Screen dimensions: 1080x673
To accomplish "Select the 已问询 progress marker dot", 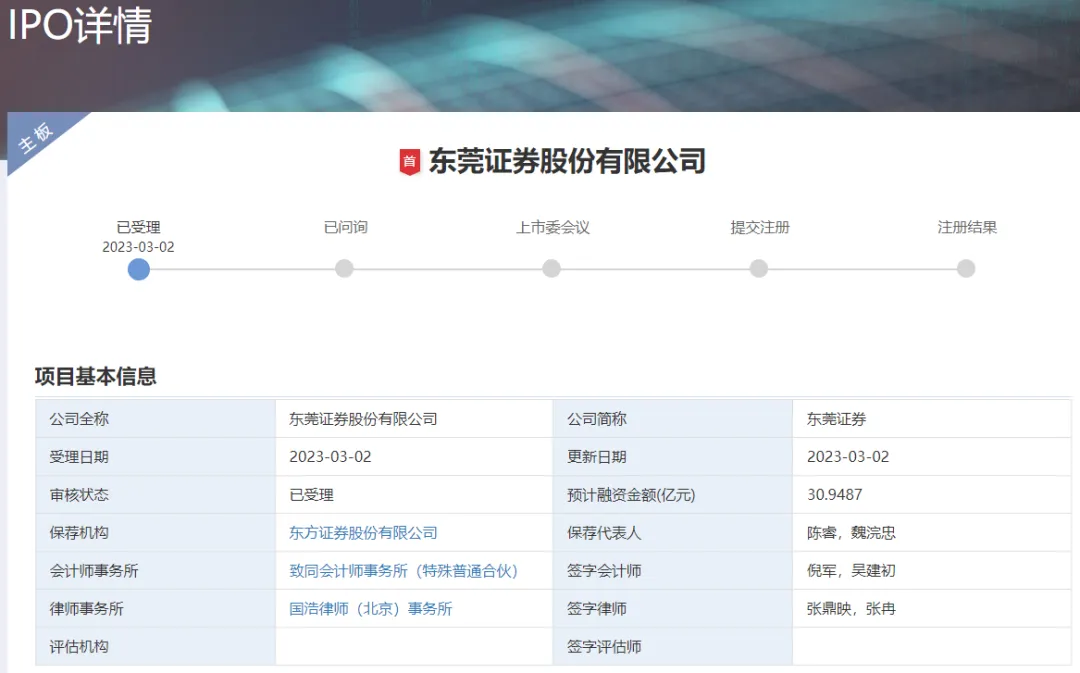I will 344,269.
